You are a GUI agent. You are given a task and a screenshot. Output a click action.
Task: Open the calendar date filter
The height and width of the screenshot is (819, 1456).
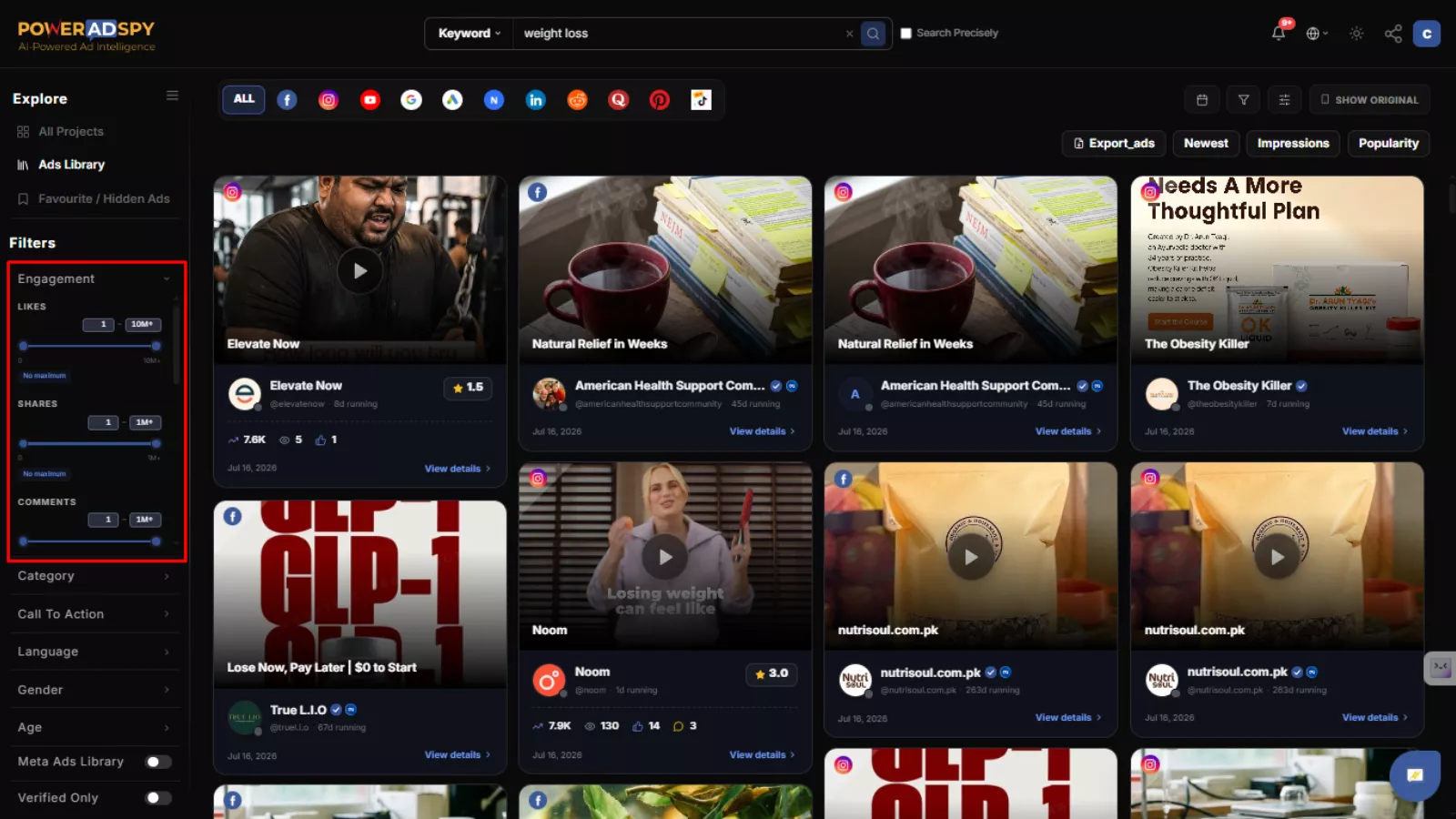click(1202, 100)
